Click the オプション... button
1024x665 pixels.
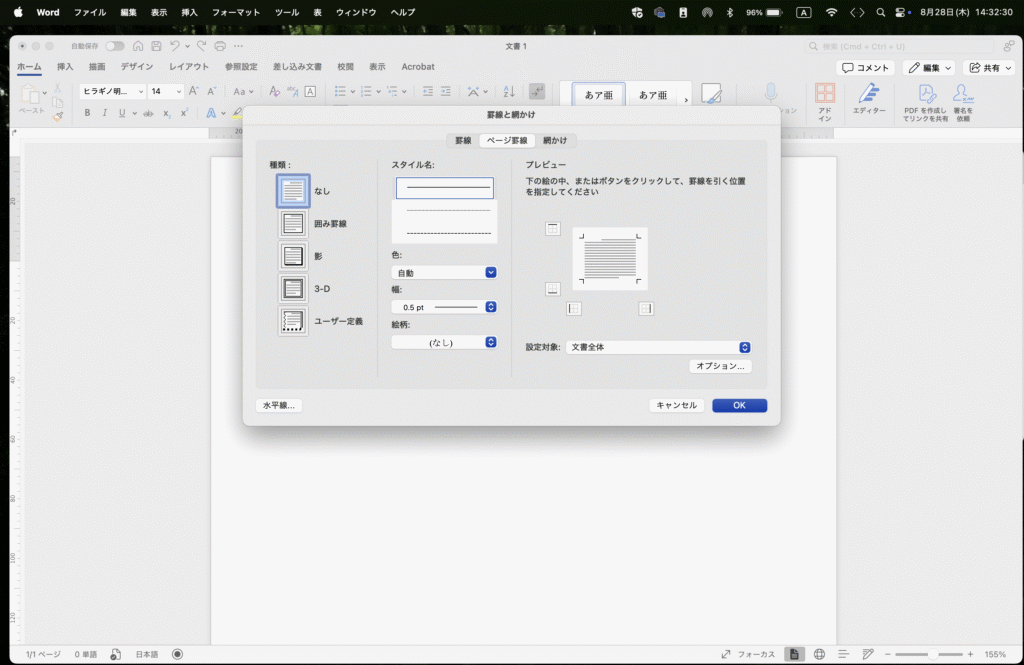click(x=720, y=367)
